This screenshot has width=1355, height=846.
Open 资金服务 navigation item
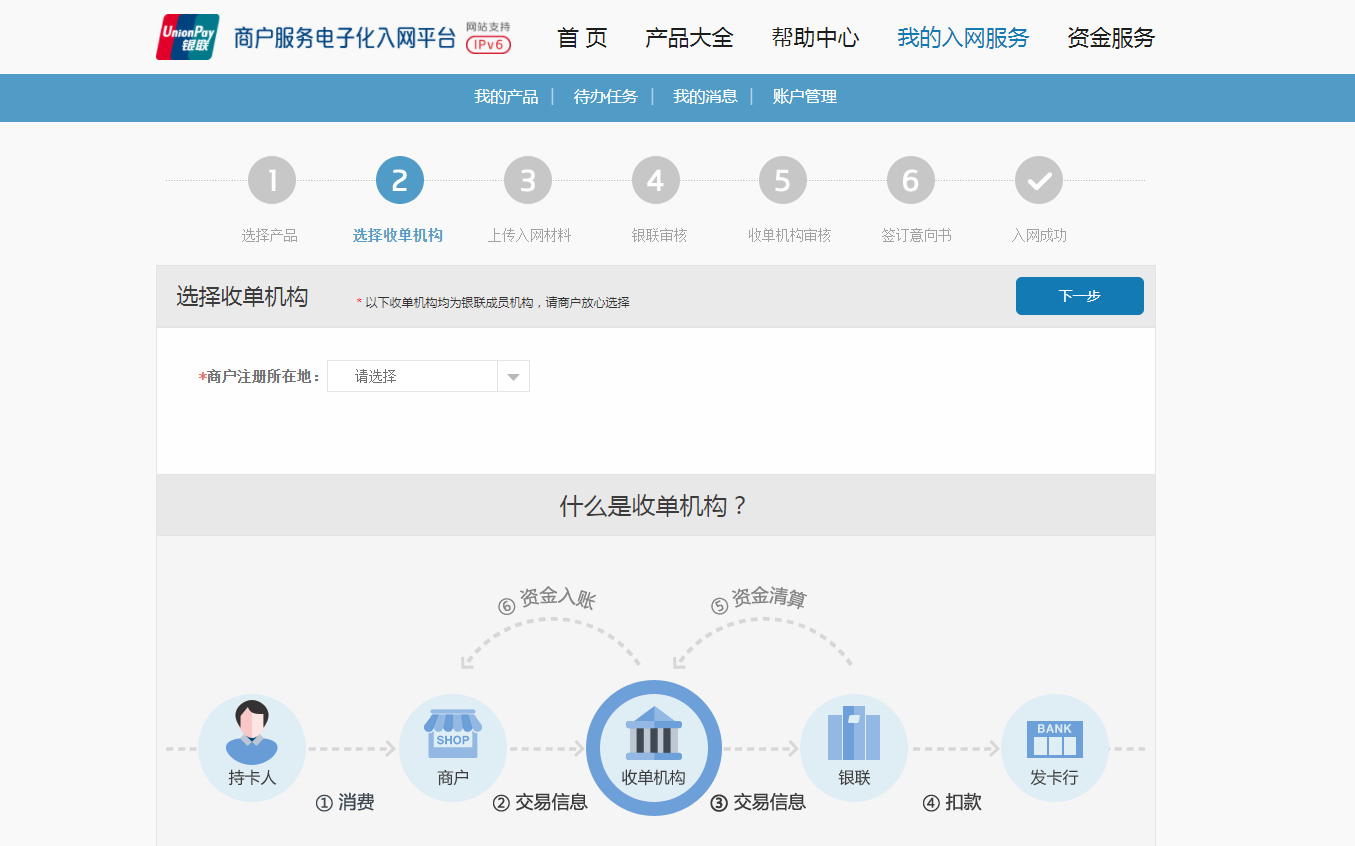[1111, 38]
